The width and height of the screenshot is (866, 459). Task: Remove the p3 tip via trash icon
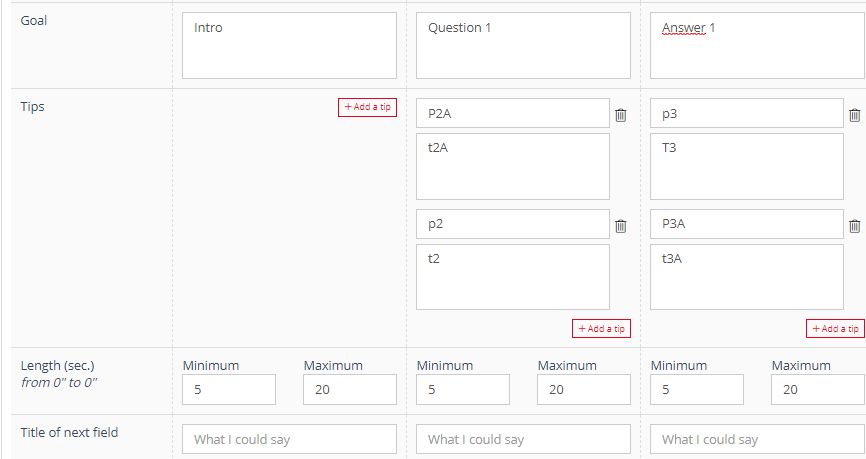854,115
